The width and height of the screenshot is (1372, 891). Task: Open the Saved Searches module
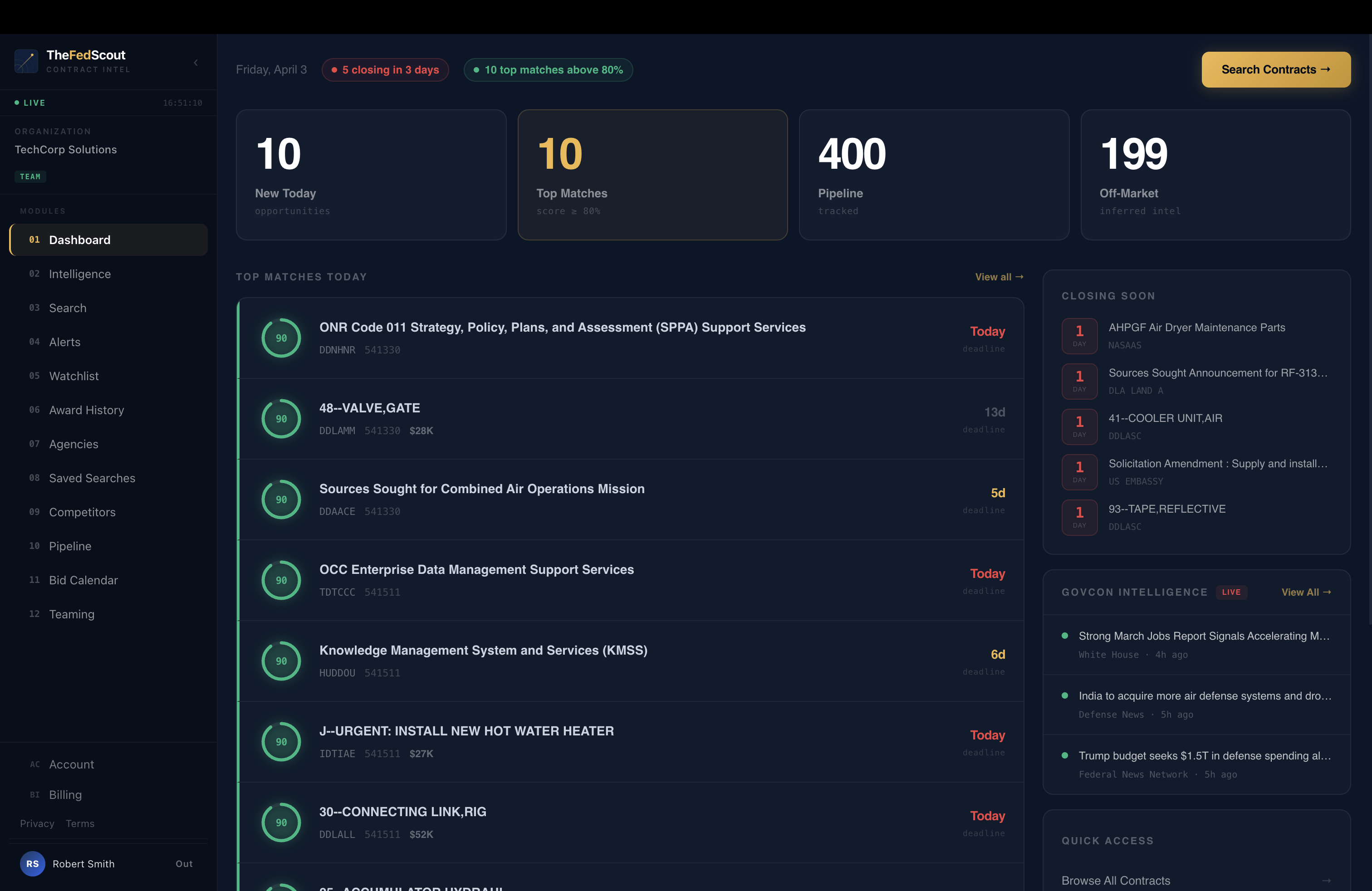tap(92, 478)
